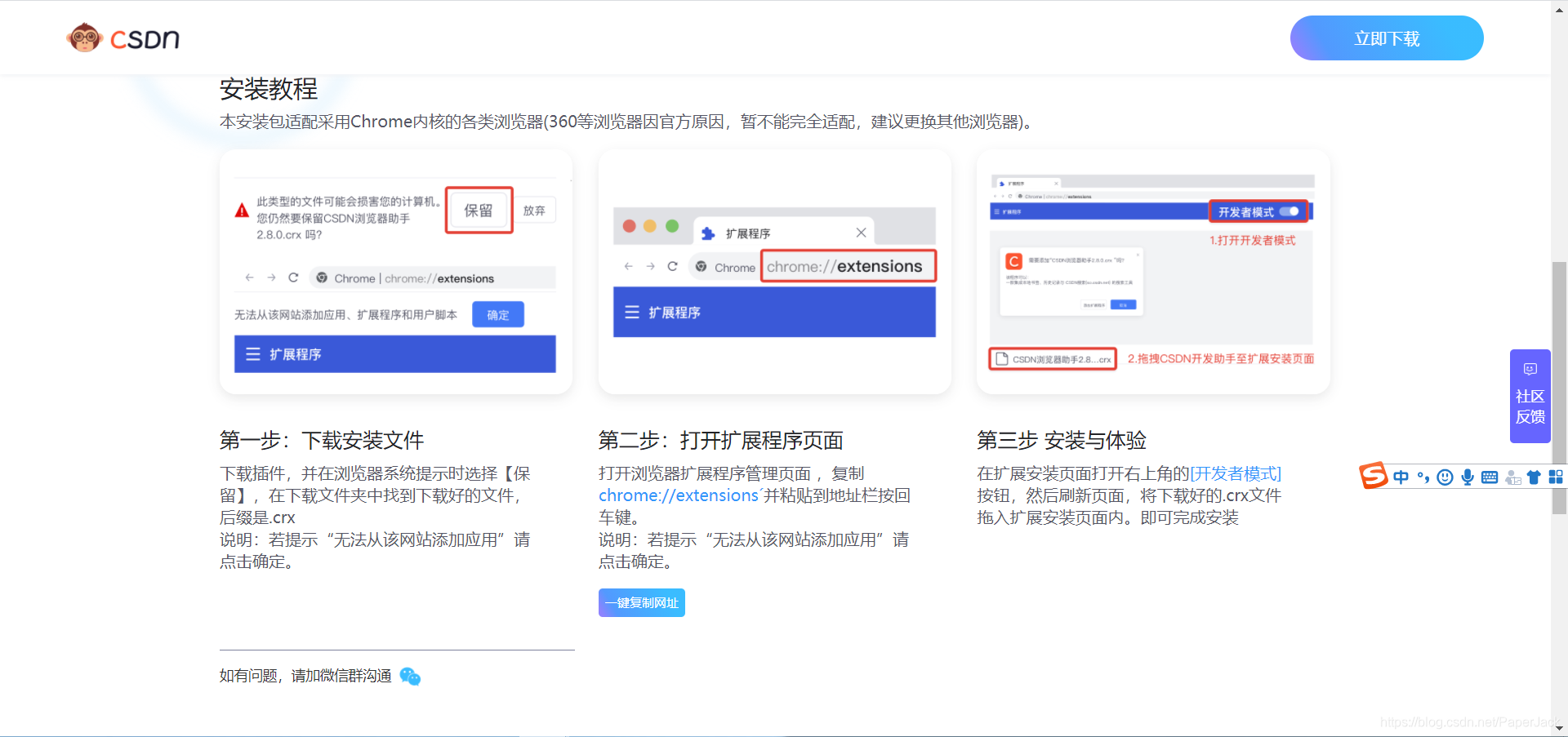Toggle full/half-width punctuation mode
Image resolution: width=1568 pixels, height=737 pixels.
pos(1424,477)
